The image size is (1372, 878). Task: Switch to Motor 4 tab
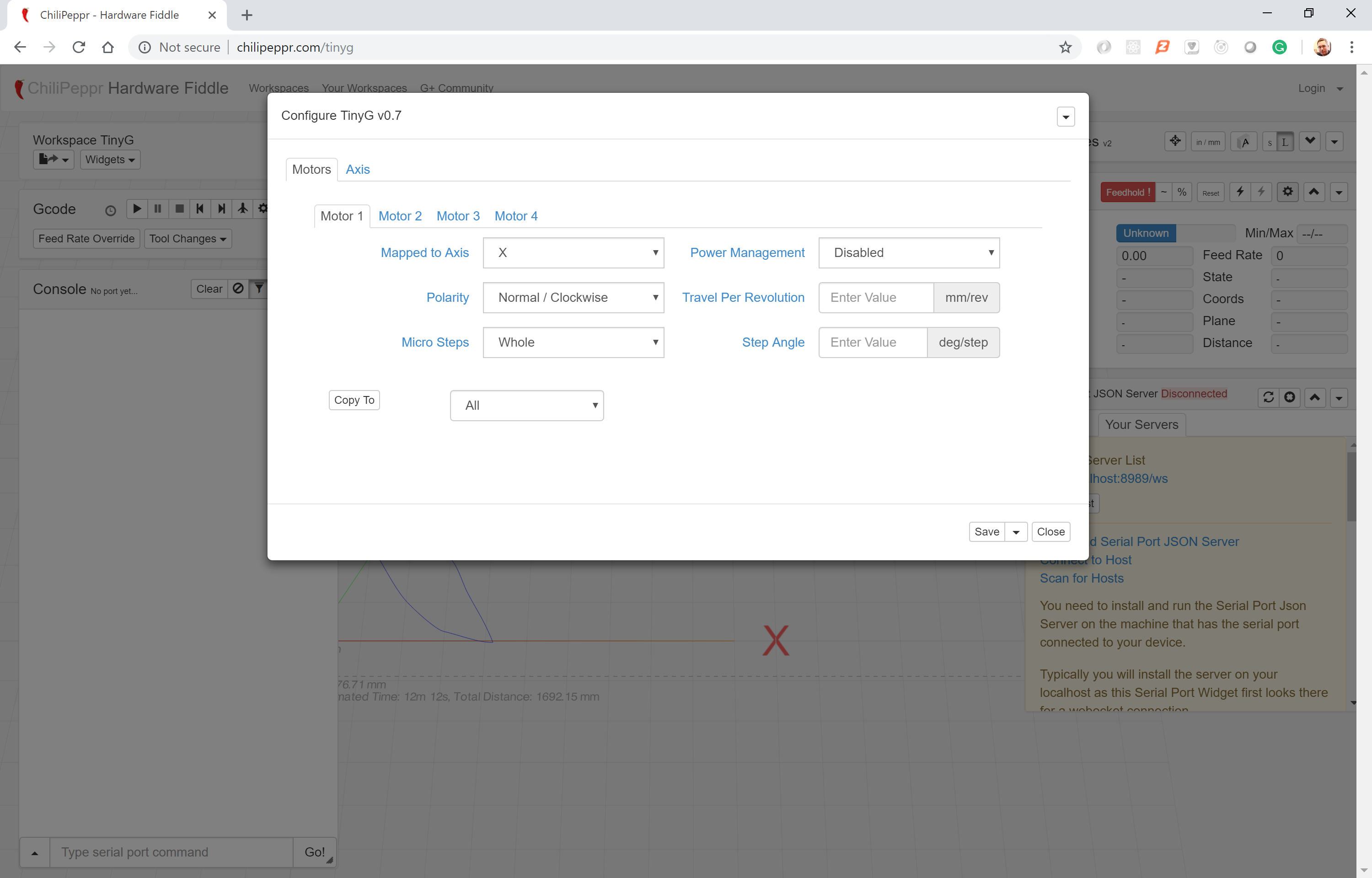click(516, 216)
